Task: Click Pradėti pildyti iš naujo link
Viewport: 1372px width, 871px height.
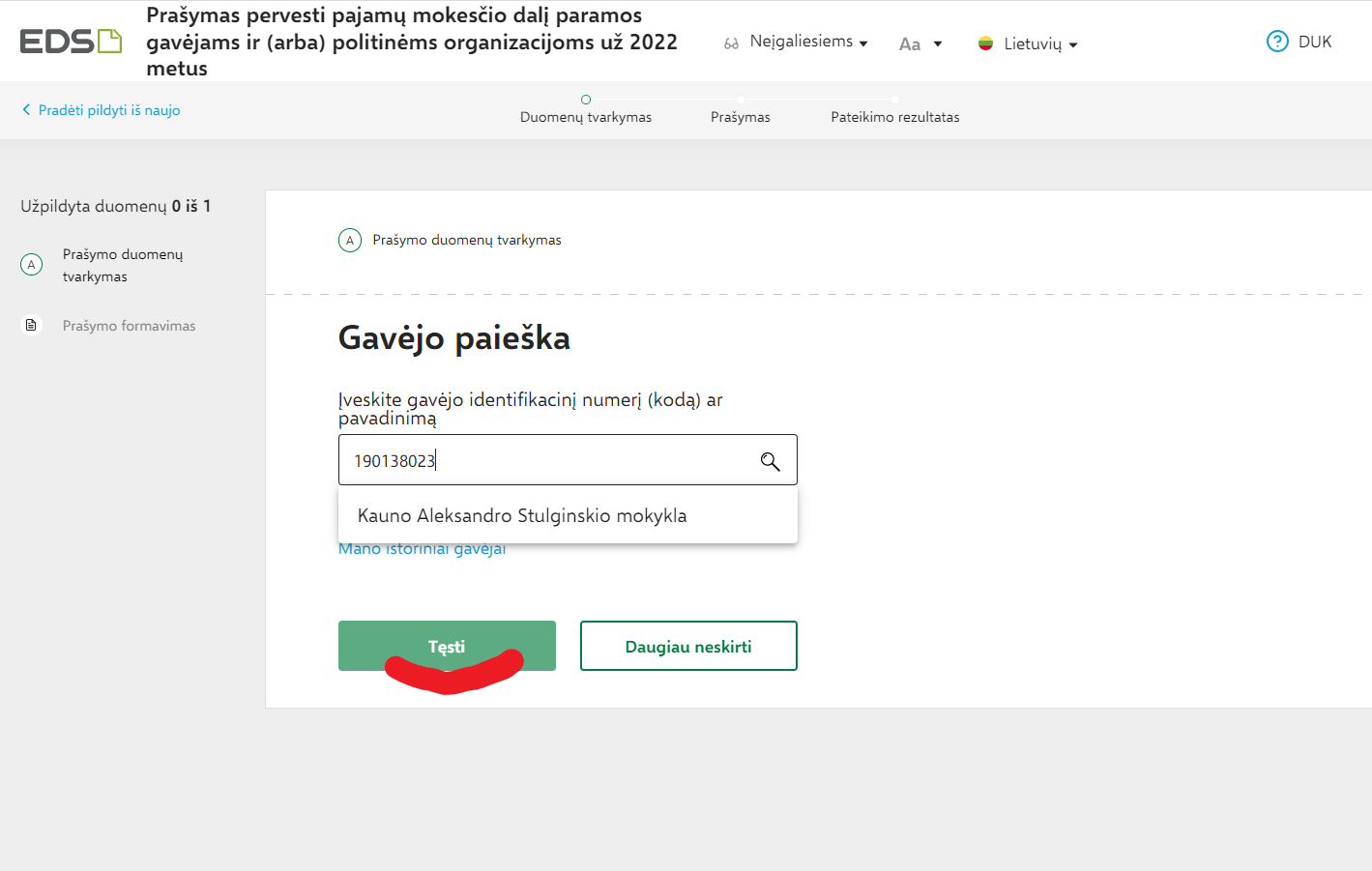Action: pos(109,110)
